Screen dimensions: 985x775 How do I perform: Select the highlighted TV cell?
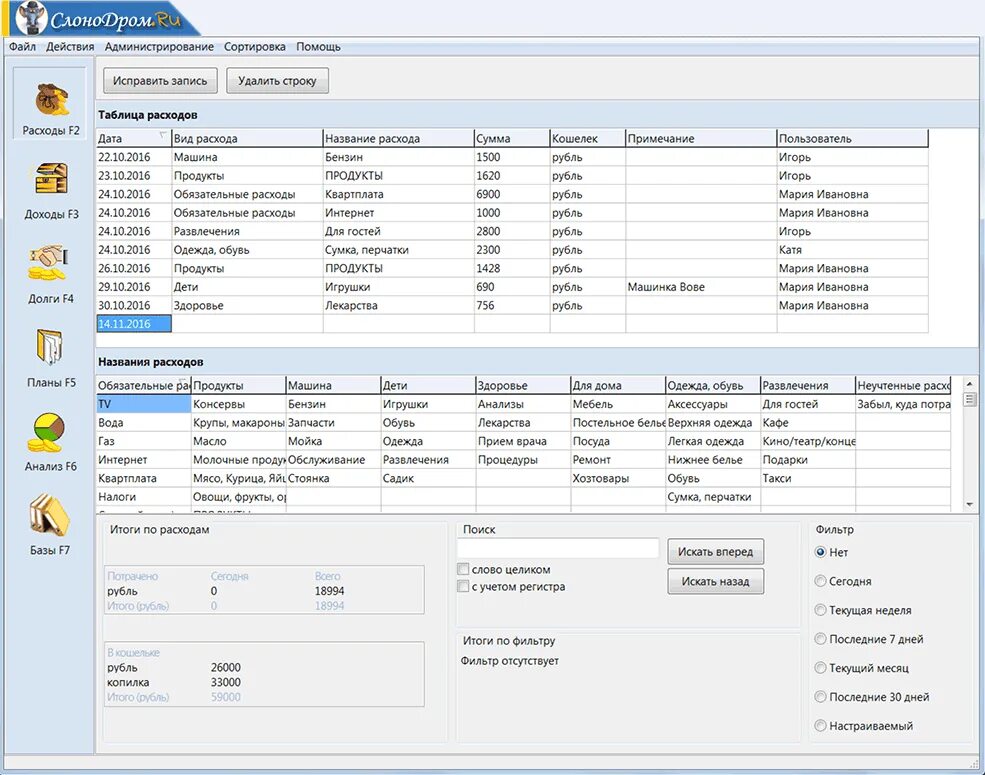[x=144, y=404]
